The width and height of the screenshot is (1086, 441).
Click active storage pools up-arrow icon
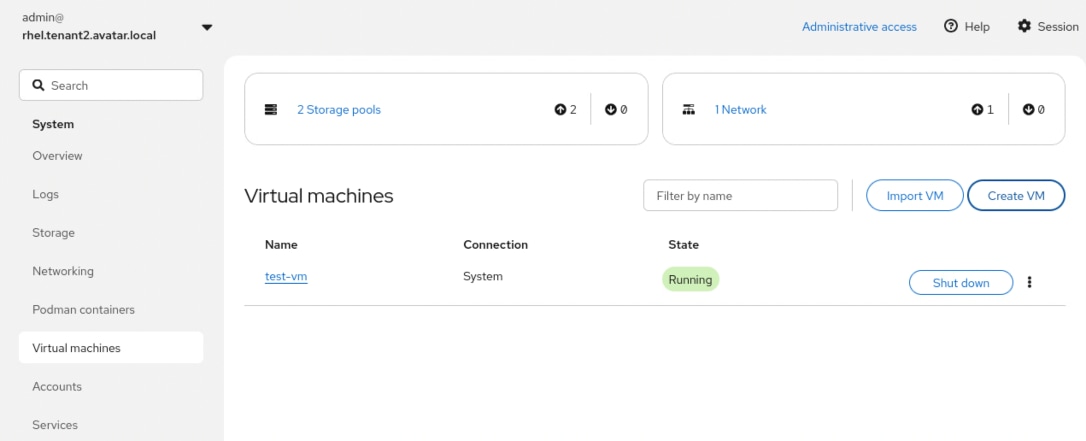(x=560, y=109)
